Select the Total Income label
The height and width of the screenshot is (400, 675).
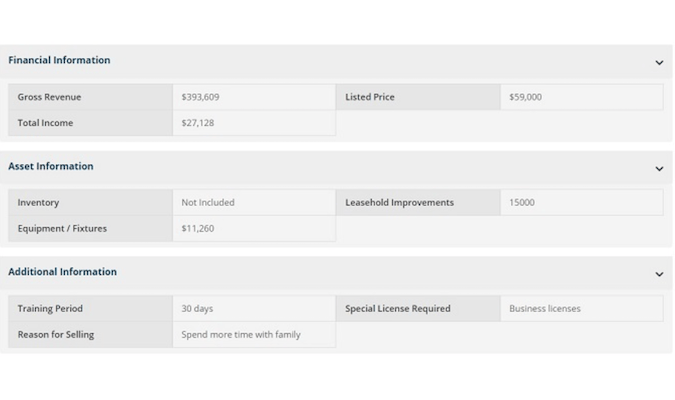pos(45,123)
